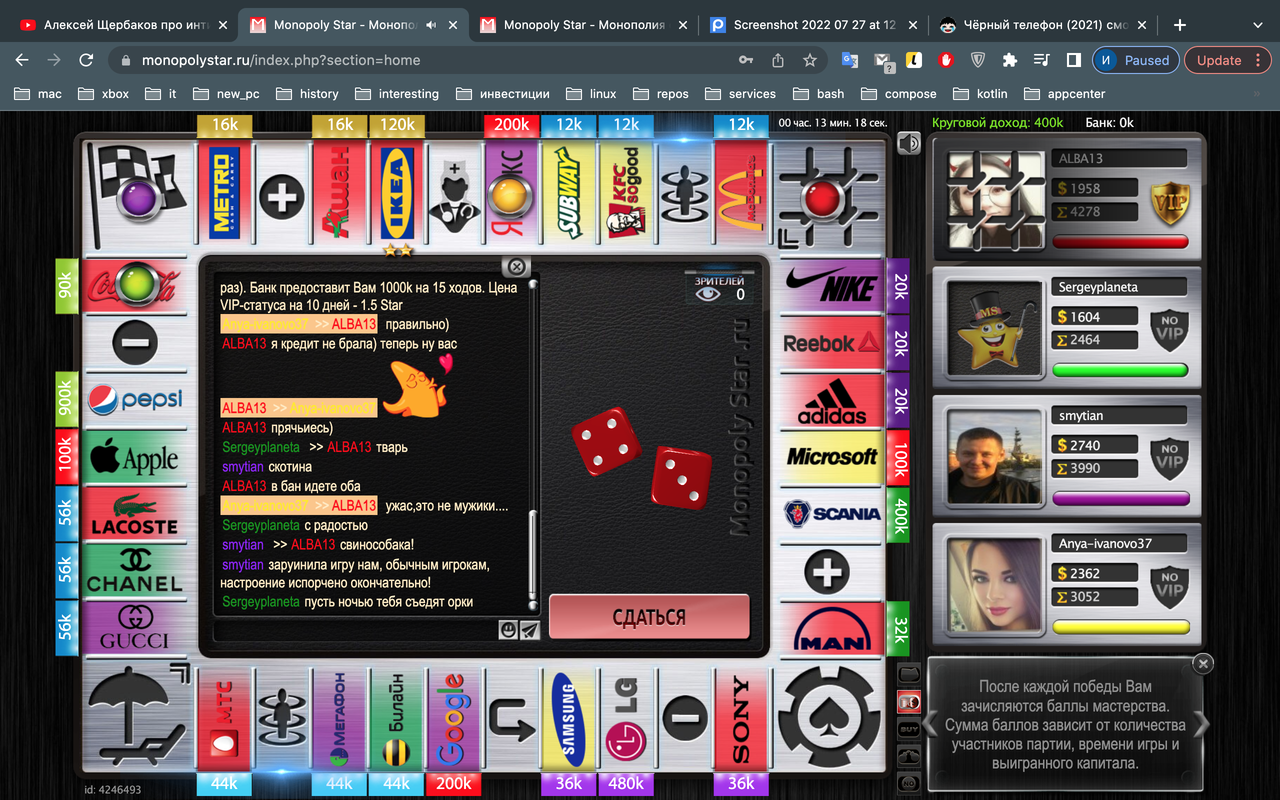
Task: Click the Reebok property cell
Action: click(832, 344)
